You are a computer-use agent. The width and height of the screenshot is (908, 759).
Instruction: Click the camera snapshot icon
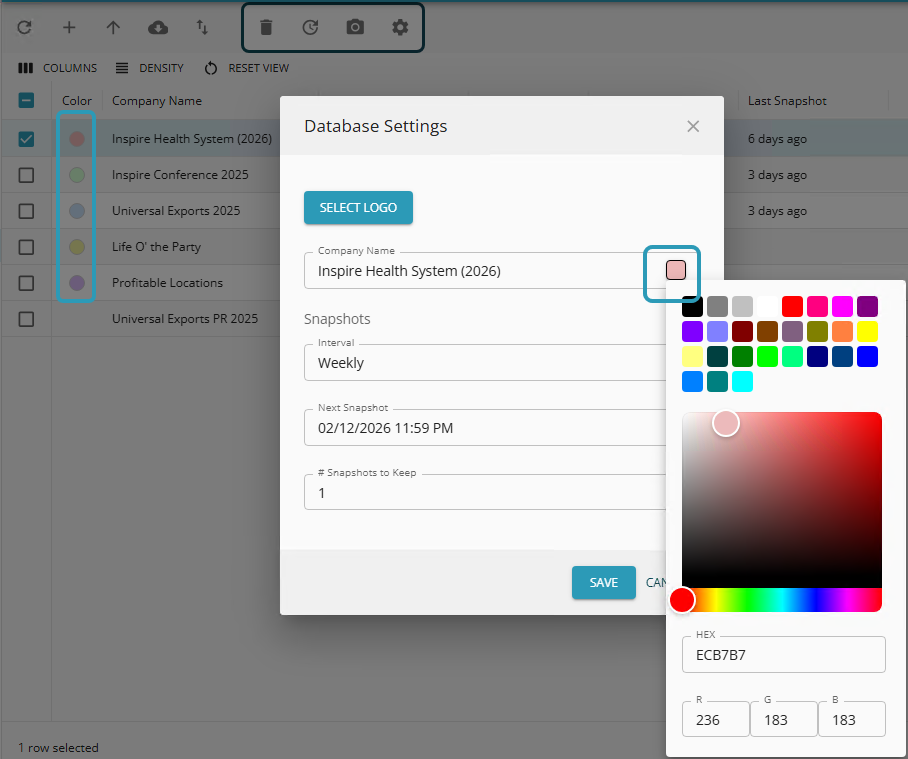[x=355, y=27]
